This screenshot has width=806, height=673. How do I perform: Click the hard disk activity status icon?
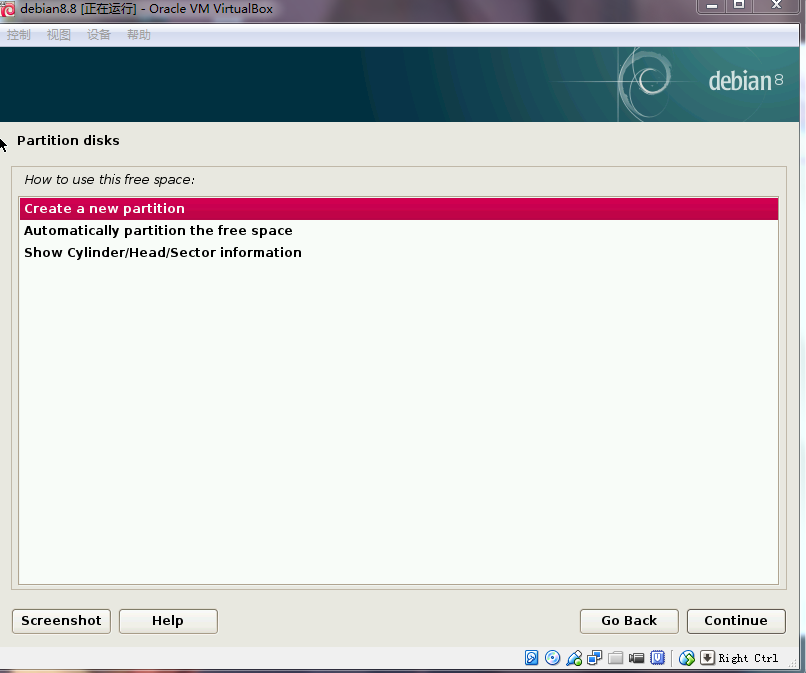[532, 657]
